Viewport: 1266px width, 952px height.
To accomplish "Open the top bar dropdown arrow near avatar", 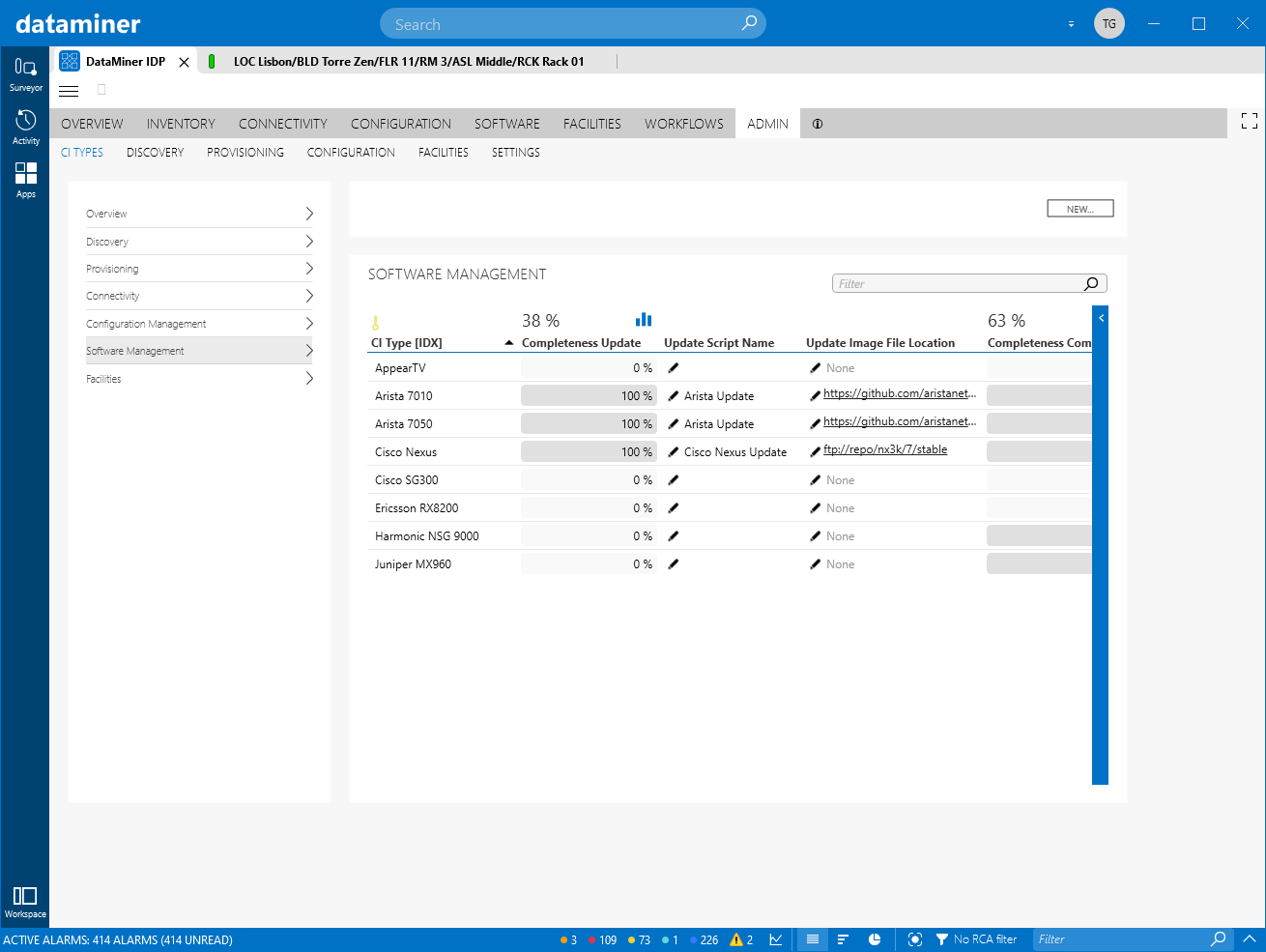I will (1071, 24).
